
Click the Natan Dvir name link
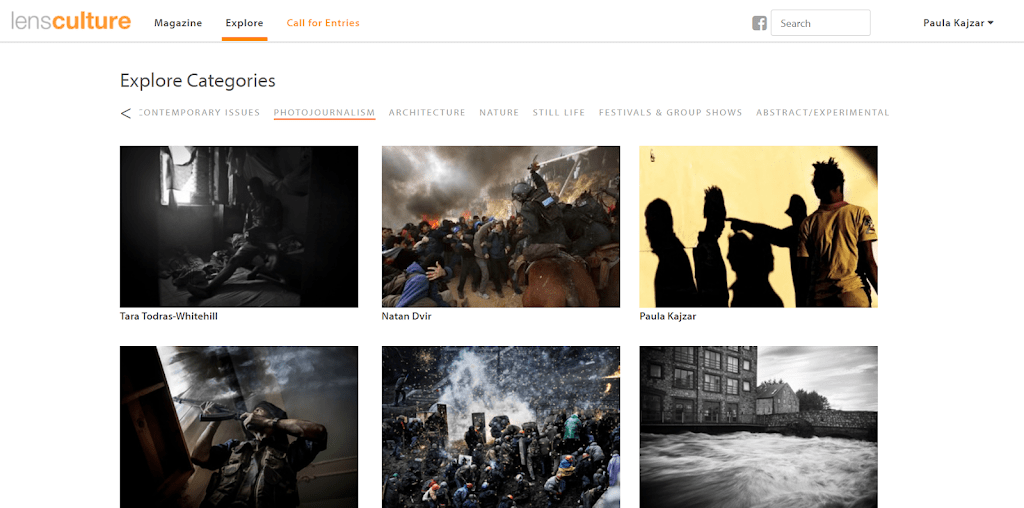click(x=407, y=316)
